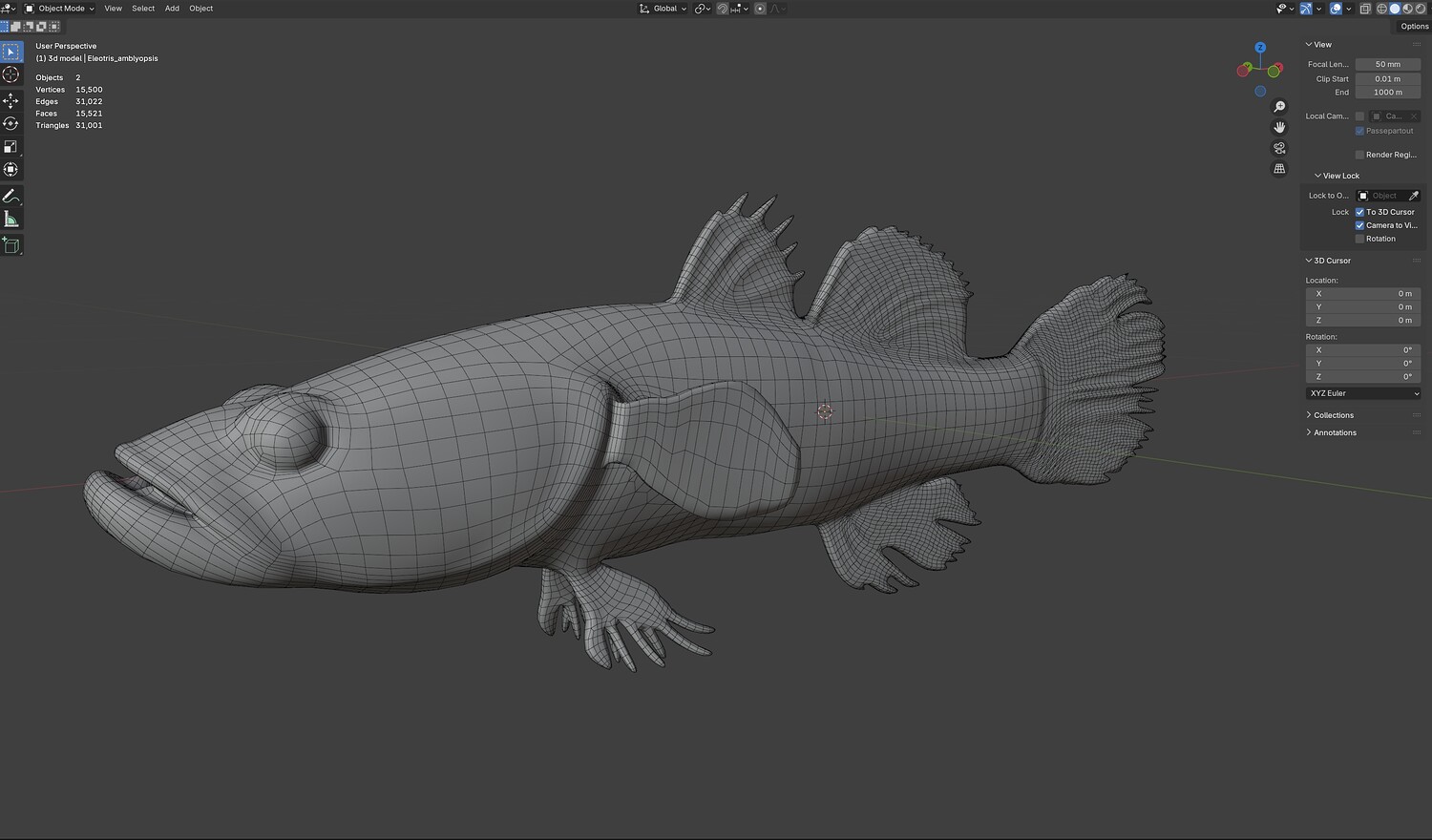Select solid viewport shading
Screen dimensions: 1432x840
[1395, 9]
